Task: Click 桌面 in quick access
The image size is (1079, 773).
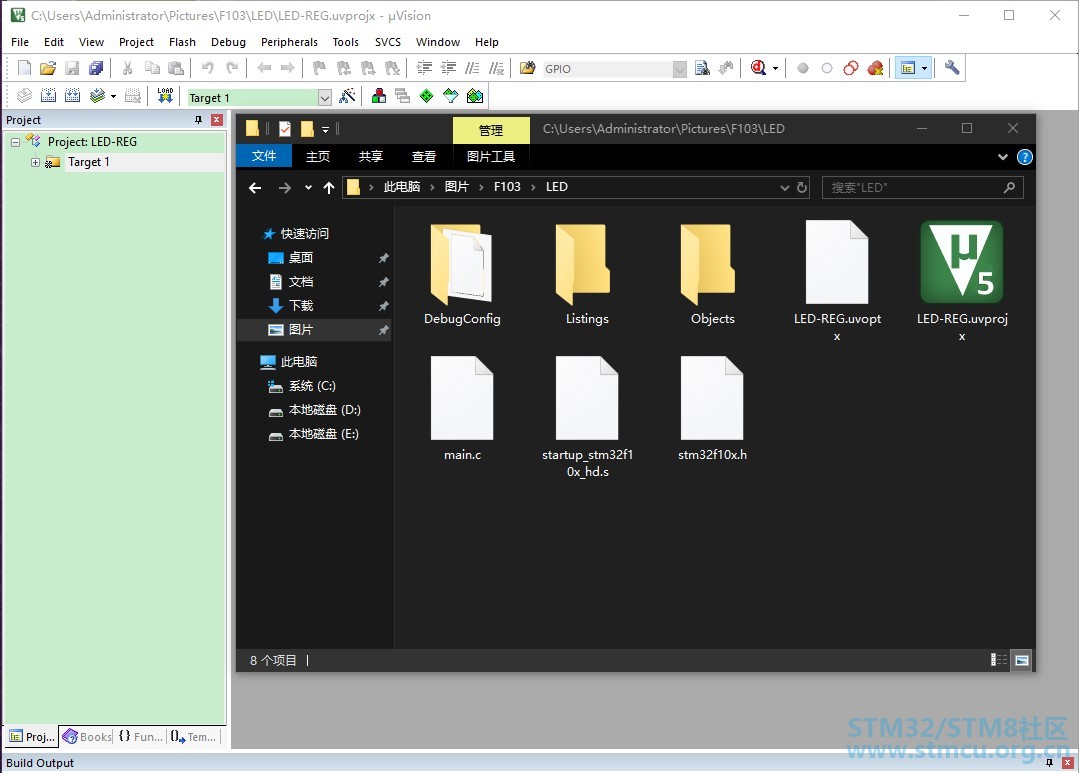Action: tap(301, 257)
